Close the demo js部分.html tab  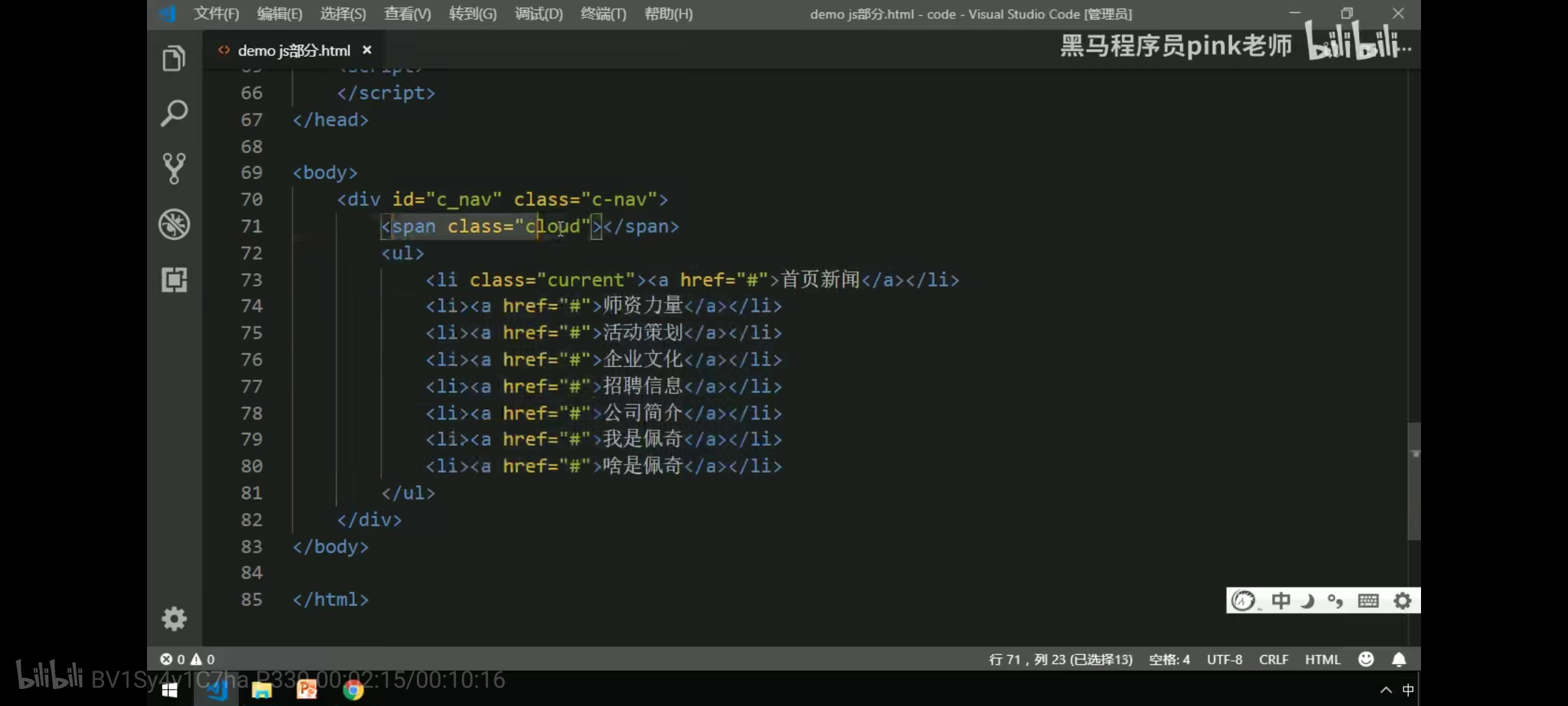(x=367, y=50)
